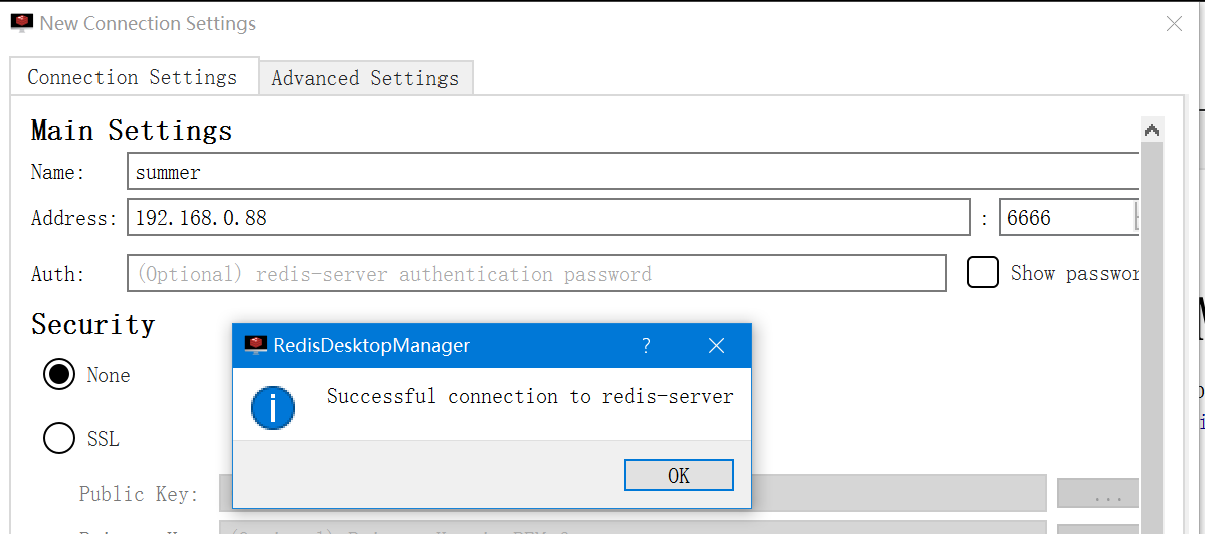Image resolution: width=1205 pixels, height=534 pixels.
Task: Click the blue information icon
Action: tap(273, 407)
